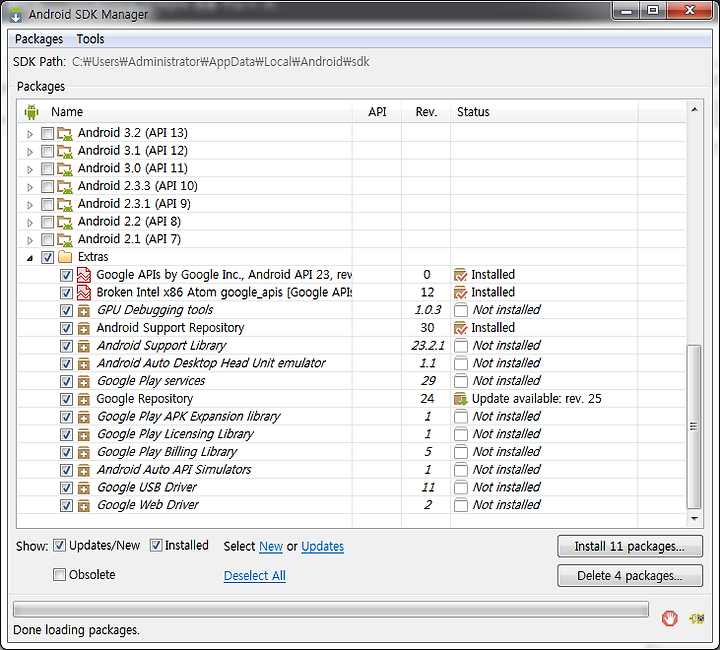This screenshot has height=650, width=720.
Task: Enable the Obsolete checkbox
Action: (x=59, y=575)
